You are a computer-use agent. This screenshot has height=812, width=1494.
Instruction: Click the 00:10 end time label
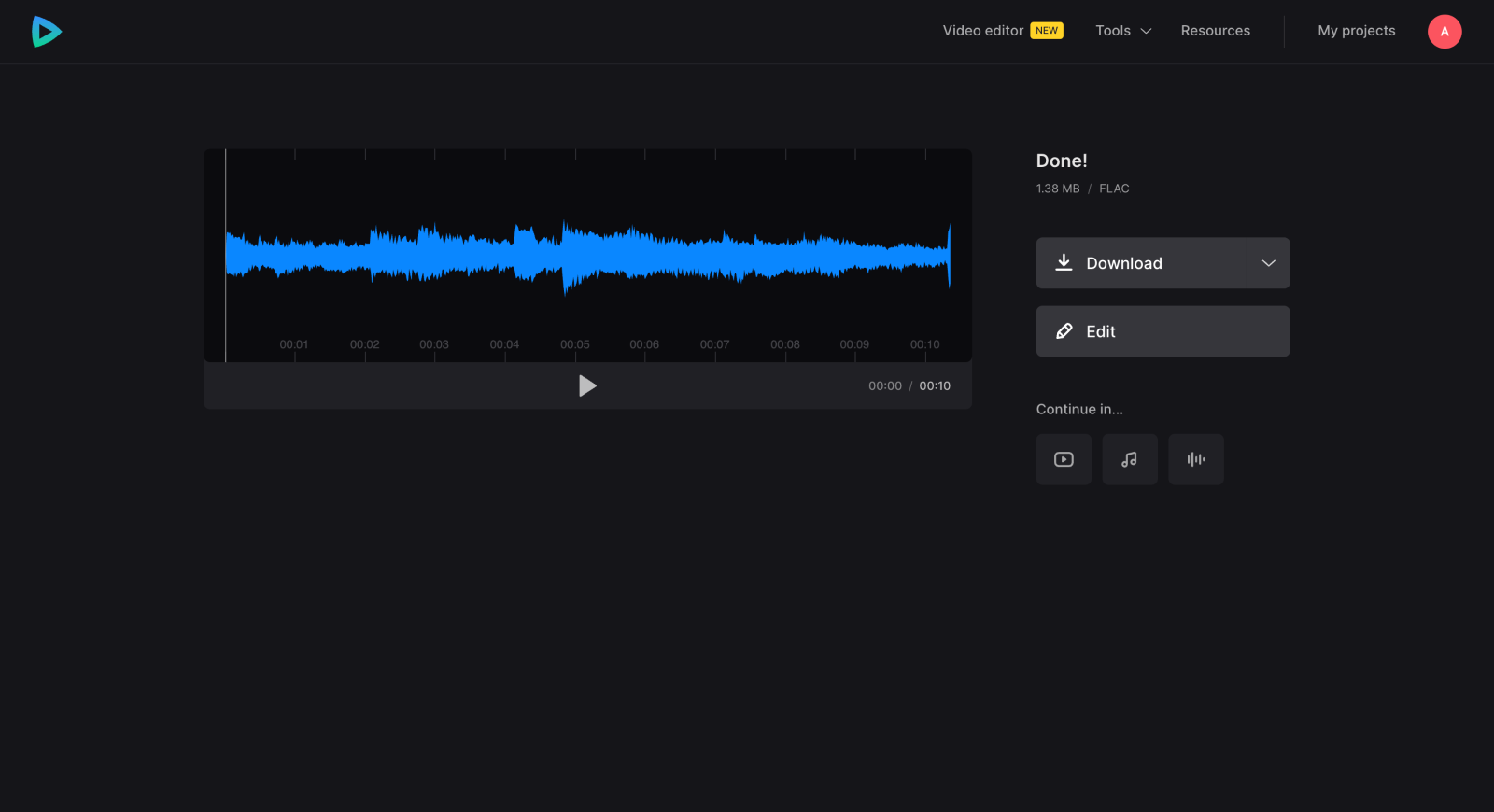pos(935,385)
